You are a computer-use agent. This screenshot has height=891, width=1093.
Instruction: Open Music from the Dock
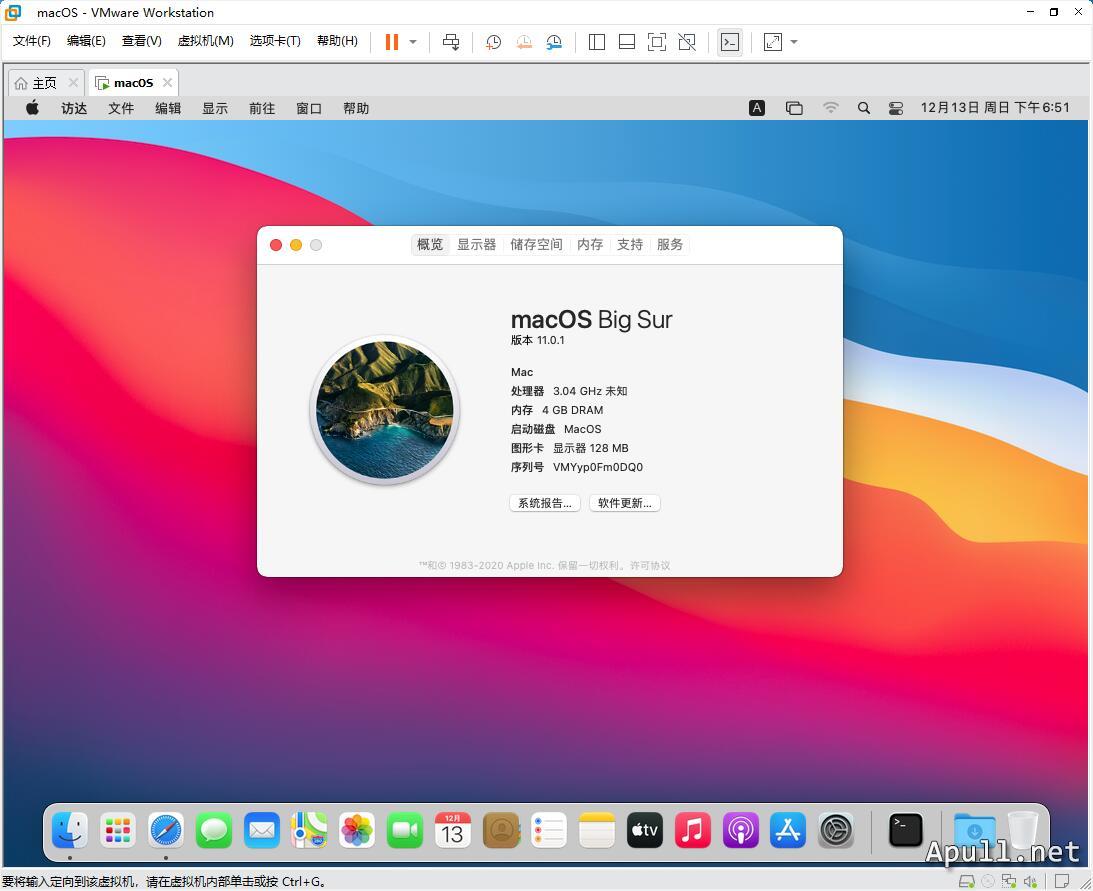pos(692,830)
